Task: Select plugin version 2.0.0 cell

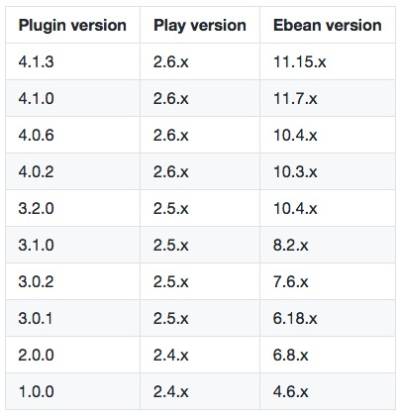Action: (73, 355)
